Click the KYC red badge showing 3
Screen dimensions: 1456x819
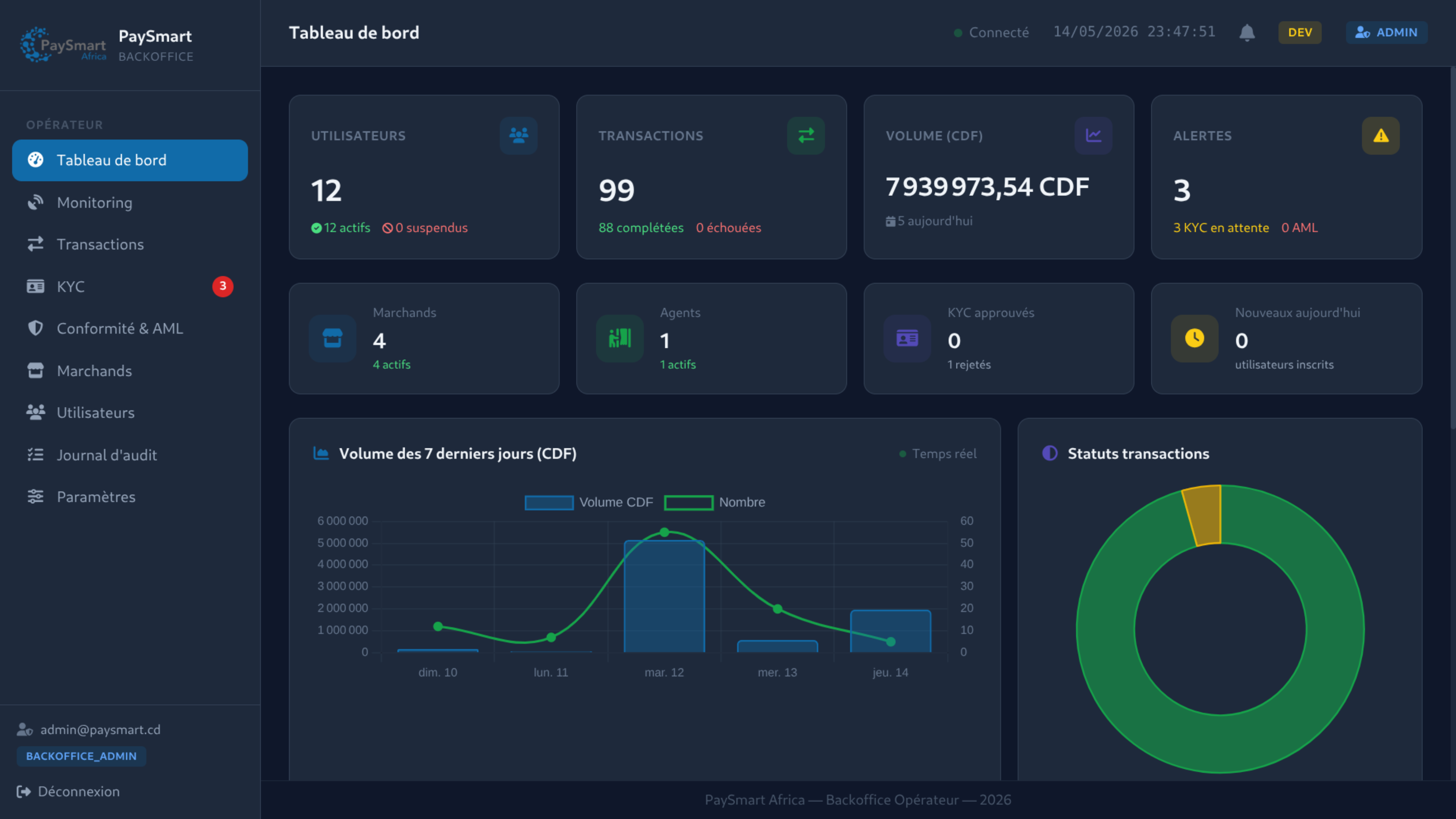[x=223, y=286]
